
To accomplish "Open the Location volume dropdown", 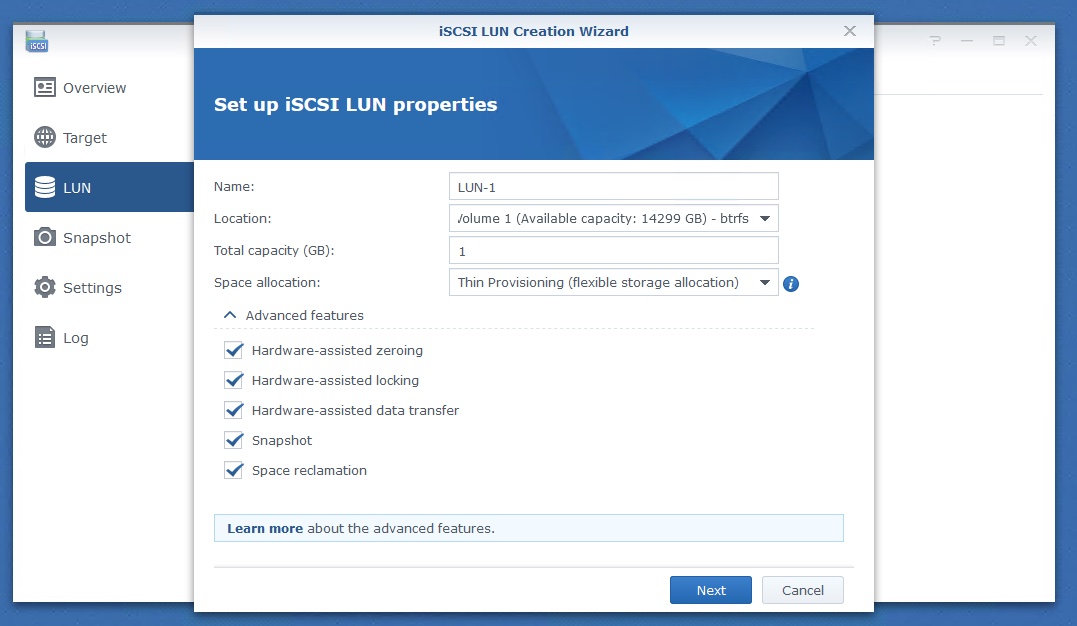I will click(613, 219).
